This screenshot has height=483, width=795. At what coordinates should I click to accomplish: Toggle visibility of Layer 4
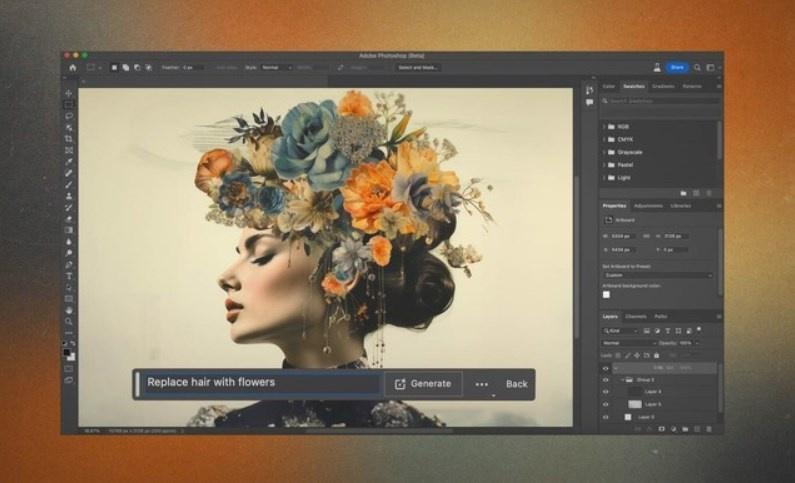click(606, 392)
